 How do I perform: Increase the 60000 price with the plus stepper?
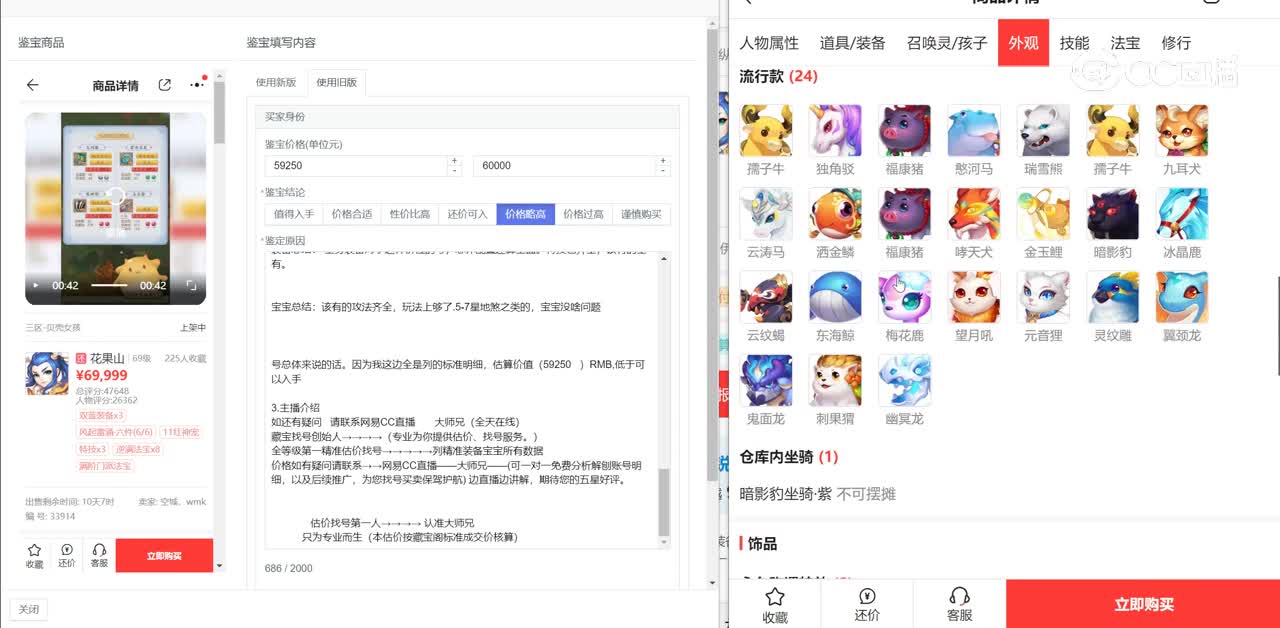tap(663, 160)
